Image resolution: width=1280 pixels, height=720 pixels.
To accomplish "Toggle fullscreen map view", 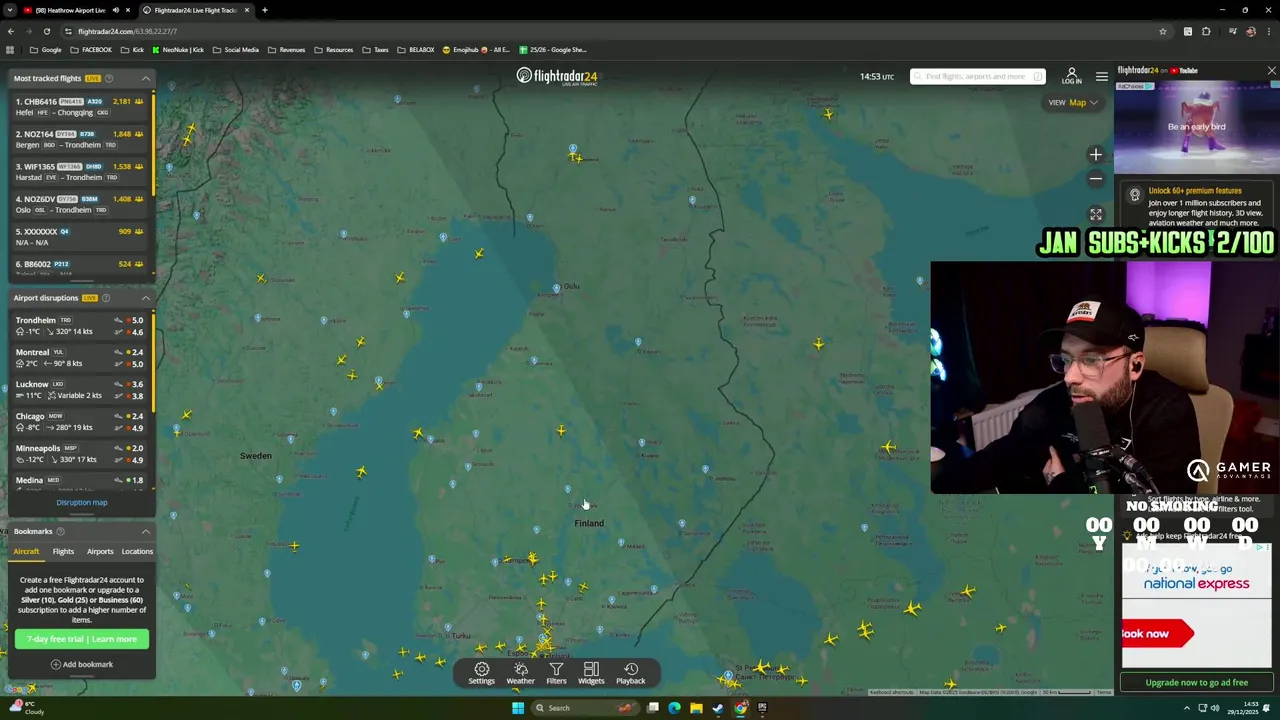I will [x=1096, y=215].
